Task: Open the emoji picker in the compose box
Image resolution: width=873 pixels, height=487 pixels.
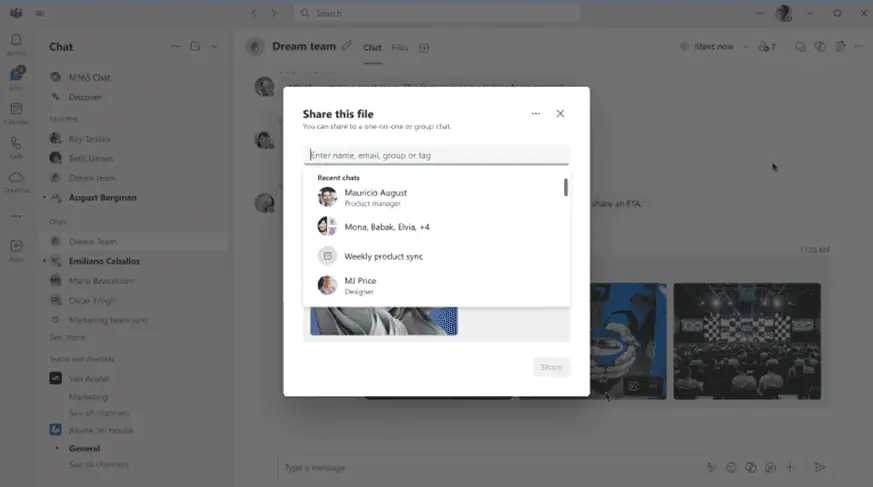Action: (732, 468)
